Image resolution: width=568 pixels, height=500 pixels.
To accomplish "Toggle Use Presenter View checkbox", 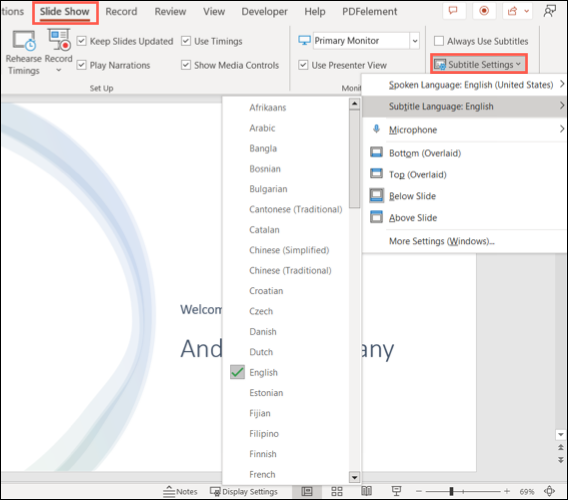I will point(303,65).
